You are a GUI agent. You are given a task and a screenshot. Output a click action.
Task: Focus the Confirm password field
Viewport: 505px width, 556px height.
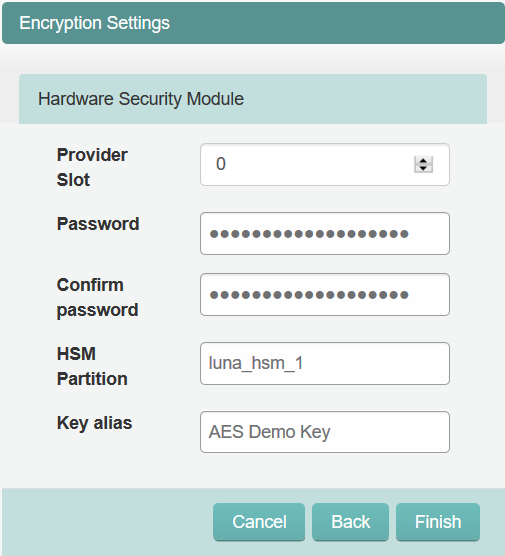coord(324,295)
